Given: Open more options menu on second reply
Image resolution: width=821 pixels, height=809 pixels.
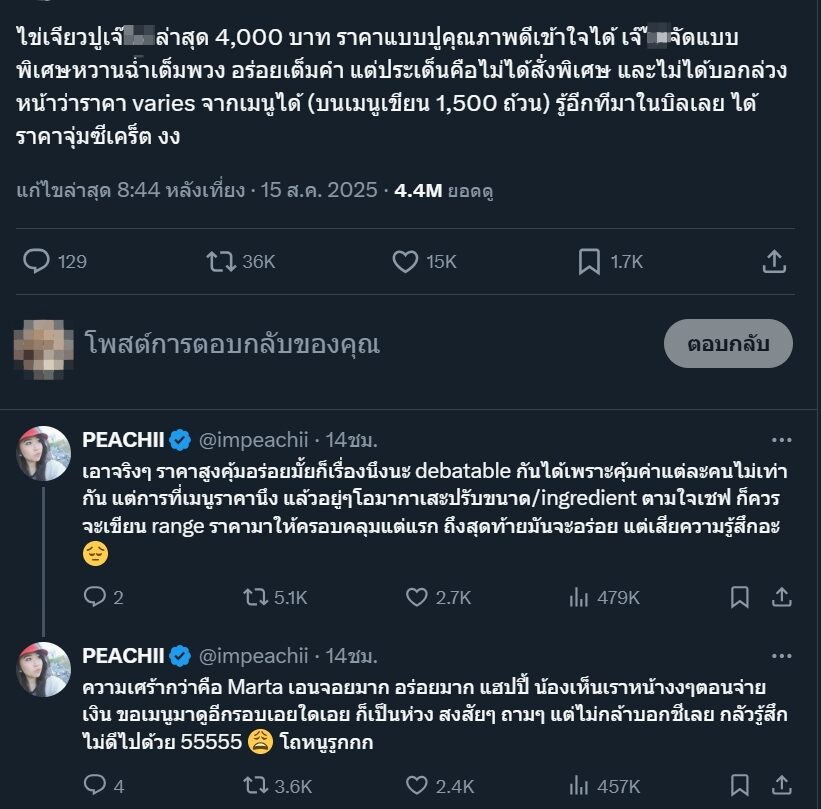Looking at the screenshot, I should pos(782,655).
